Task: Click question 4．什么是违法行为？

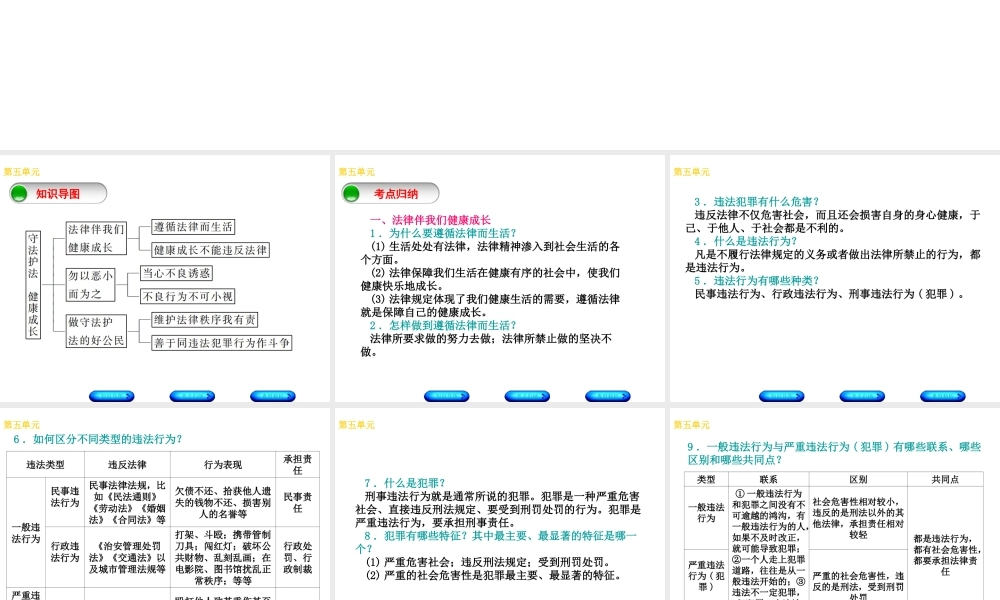Action: click(746, 241)
